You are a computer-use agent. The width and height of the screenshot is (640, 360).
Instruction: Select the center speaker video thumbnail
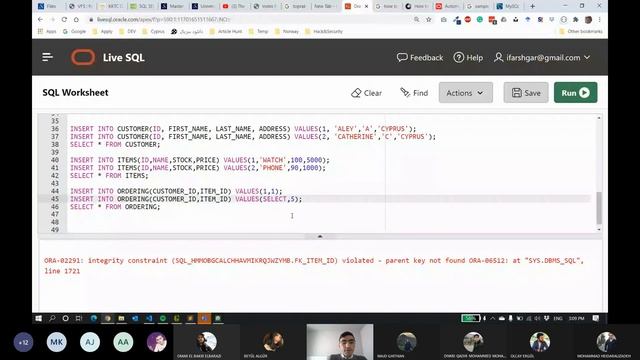pos(340,342)
